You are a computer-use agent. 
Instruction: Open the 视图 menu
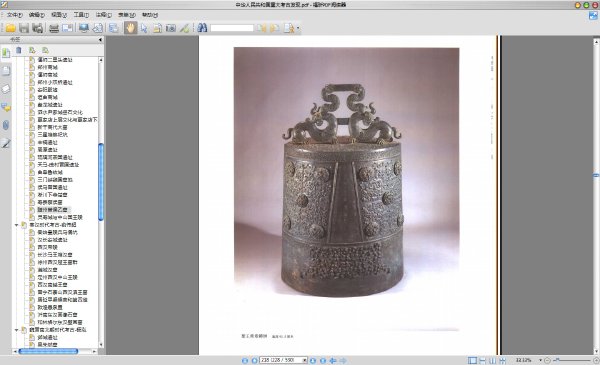(59, 15)
